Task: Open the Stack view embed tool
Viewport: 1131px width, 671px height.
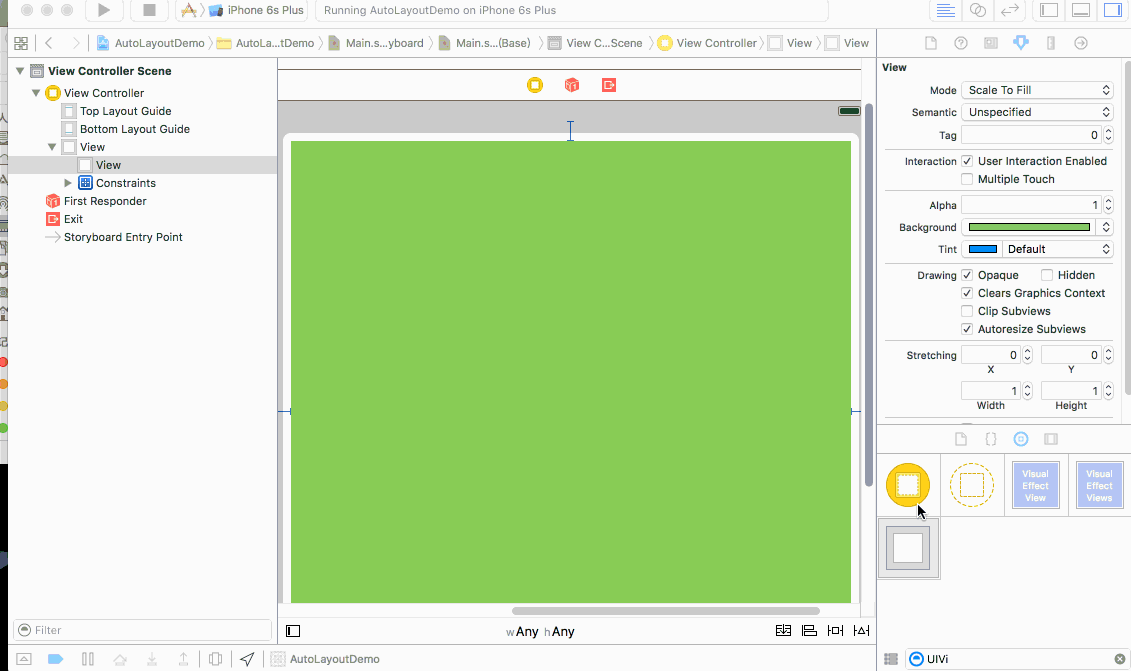Action: 783,631
